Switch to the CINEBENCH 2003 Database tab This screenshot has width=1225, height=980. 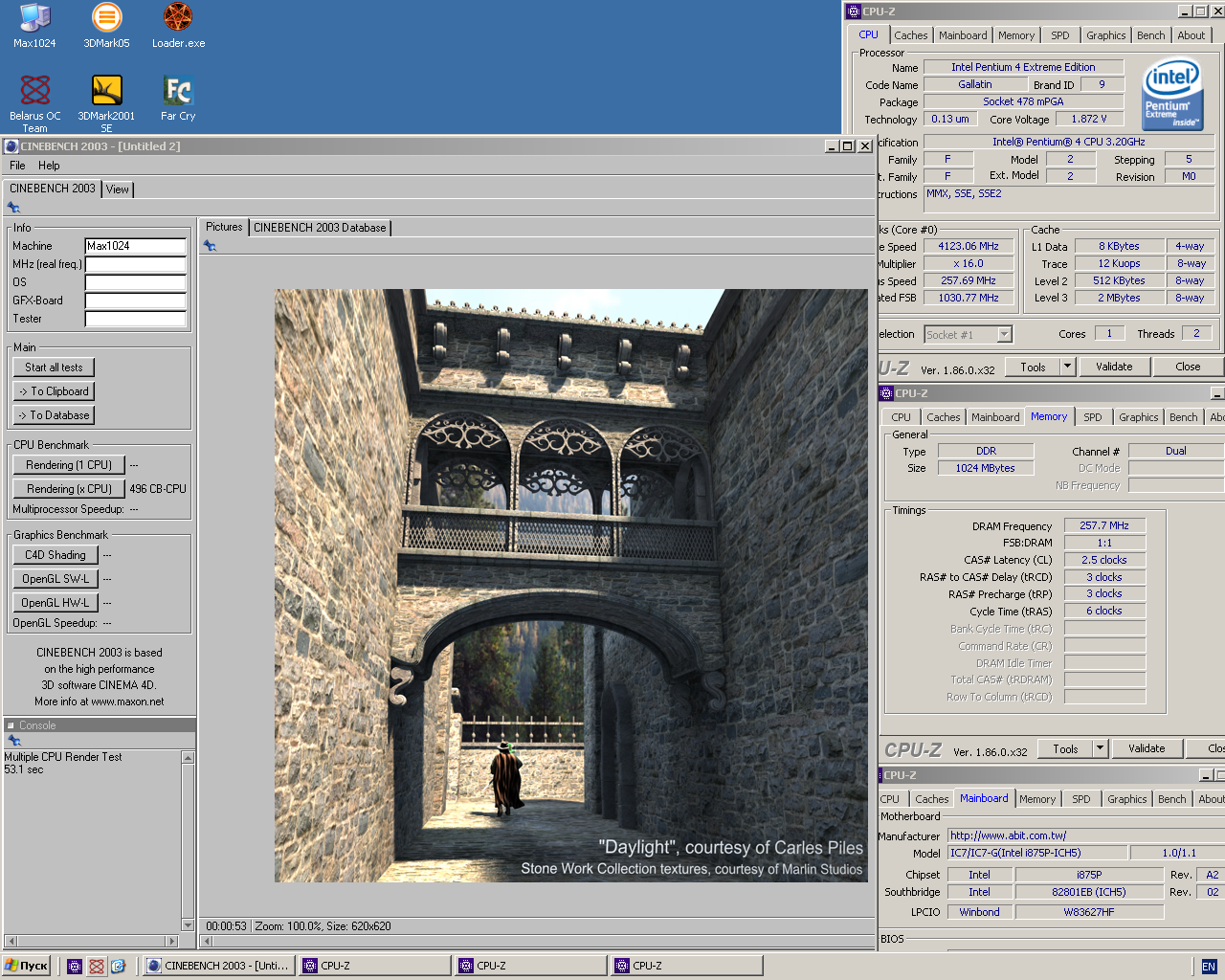coord(320,228)
